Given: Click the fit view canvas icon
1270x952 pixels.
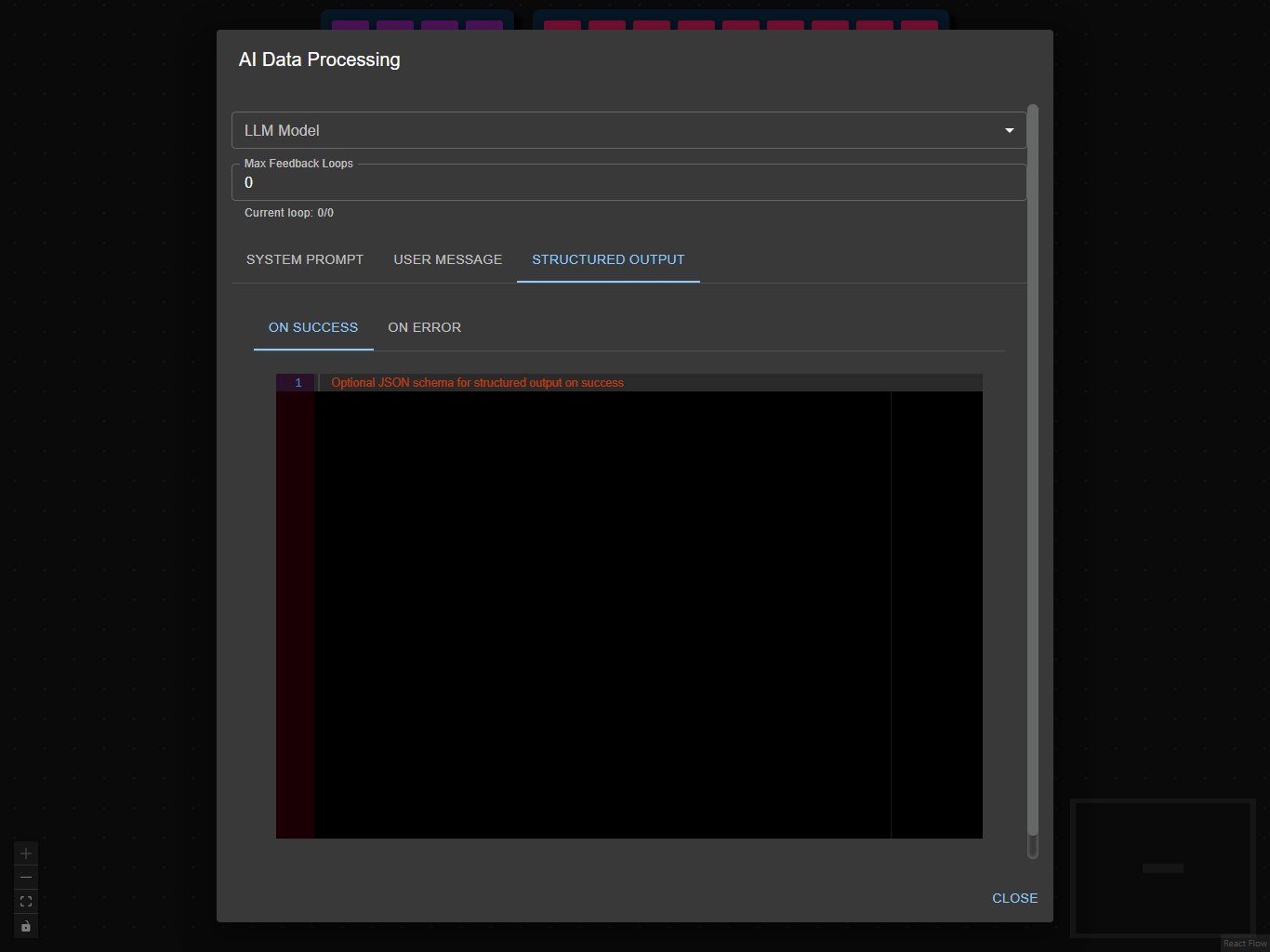Looking at the screenshot, I should (26, 902).
